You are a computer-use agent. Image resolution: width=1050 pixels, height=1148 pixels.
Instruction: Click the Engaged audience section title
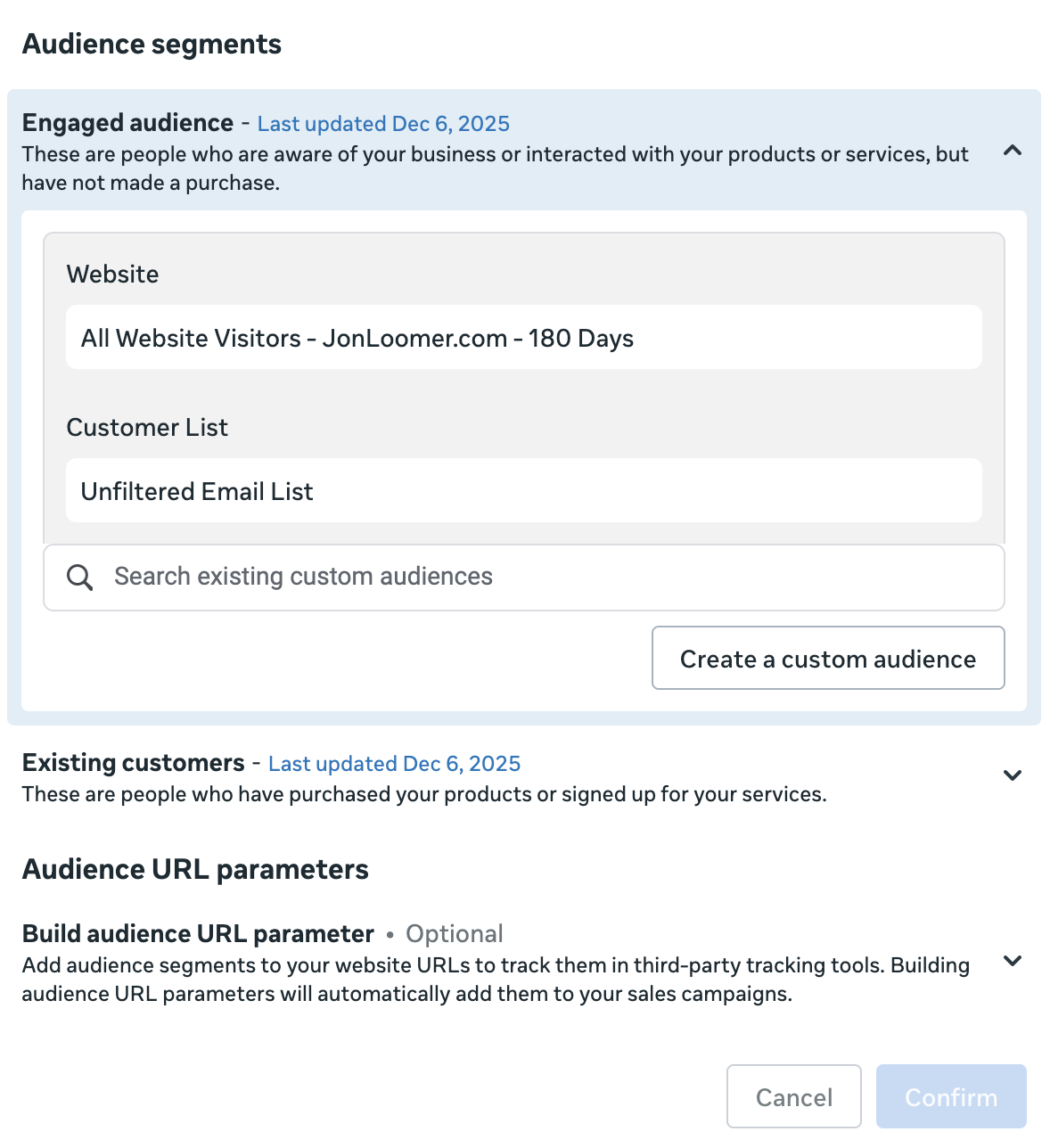(x=127, y=123)
